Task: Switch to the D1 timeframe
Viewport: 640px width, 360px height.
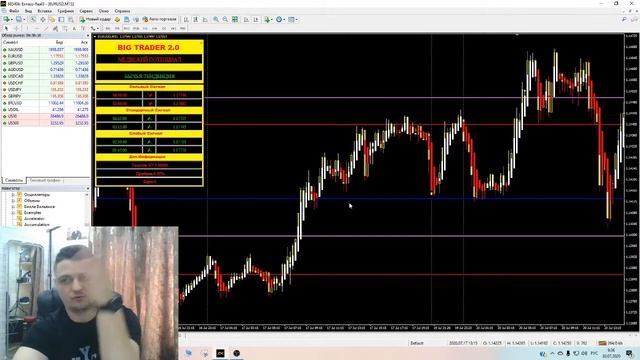Action: click(x=164, y=28)
